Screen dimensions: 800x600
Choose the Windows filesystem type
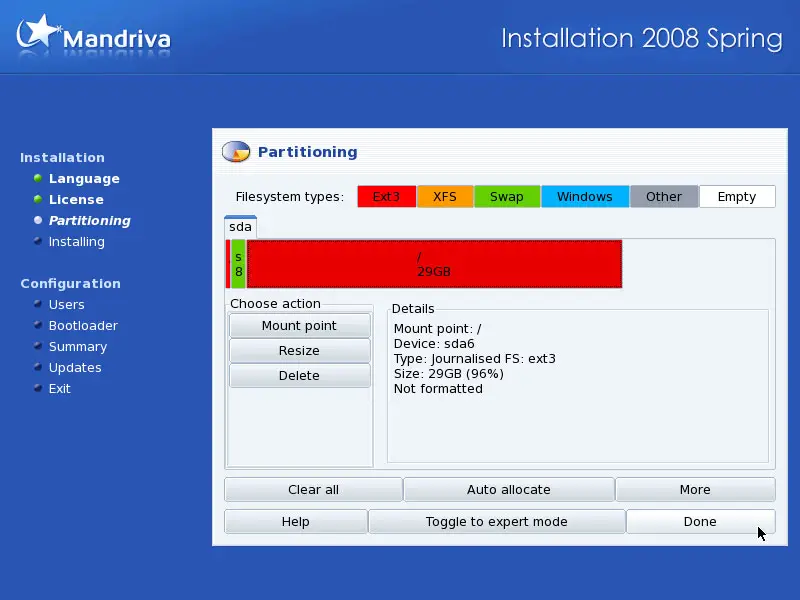point(585,196)
